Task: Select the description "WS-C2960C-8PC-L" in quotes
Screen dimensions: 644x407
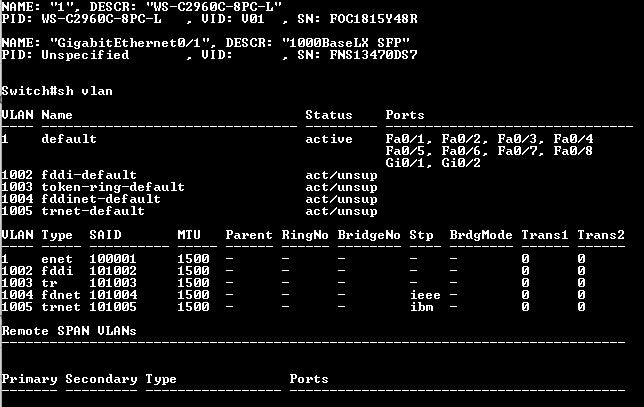Action: pos(213,7)
